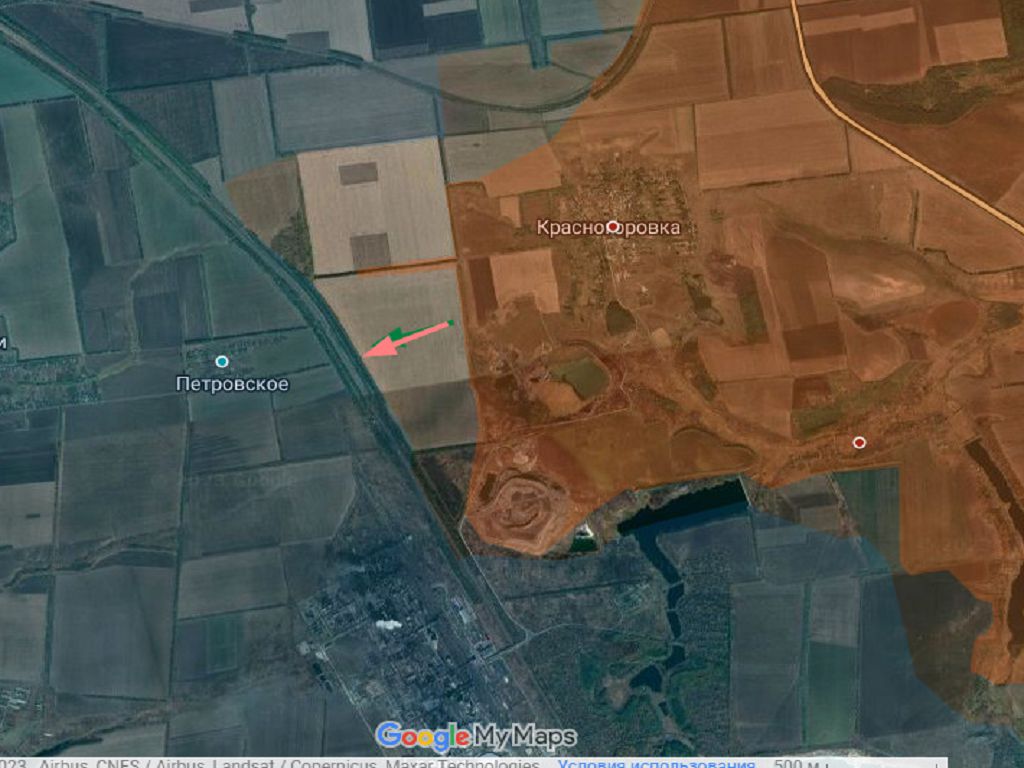Select the blue Петровское location marker
Image resolution: width=1024 pixels, height=768 pixels.
[222, 361]
